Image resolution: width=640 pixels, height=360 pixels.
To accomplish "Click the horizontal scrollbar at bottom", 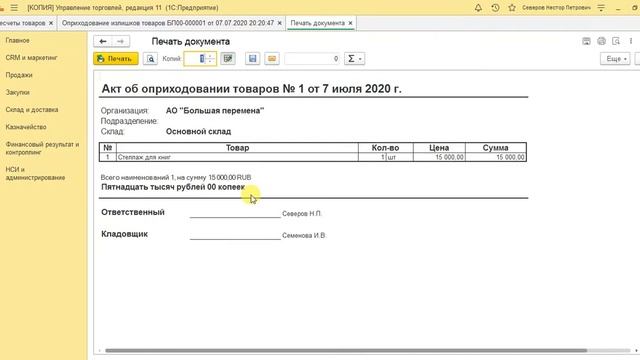I will click(x=346, y=350).
